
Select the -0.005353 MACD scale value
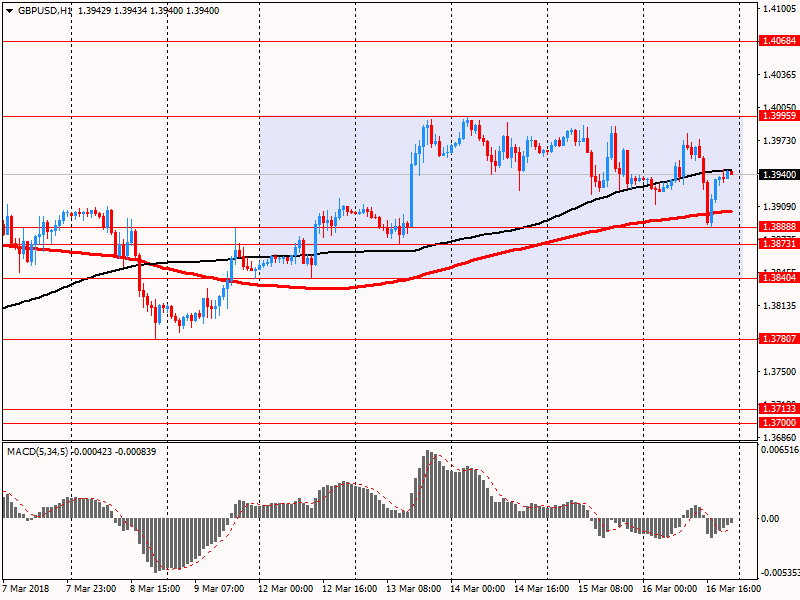click(778, 573)
